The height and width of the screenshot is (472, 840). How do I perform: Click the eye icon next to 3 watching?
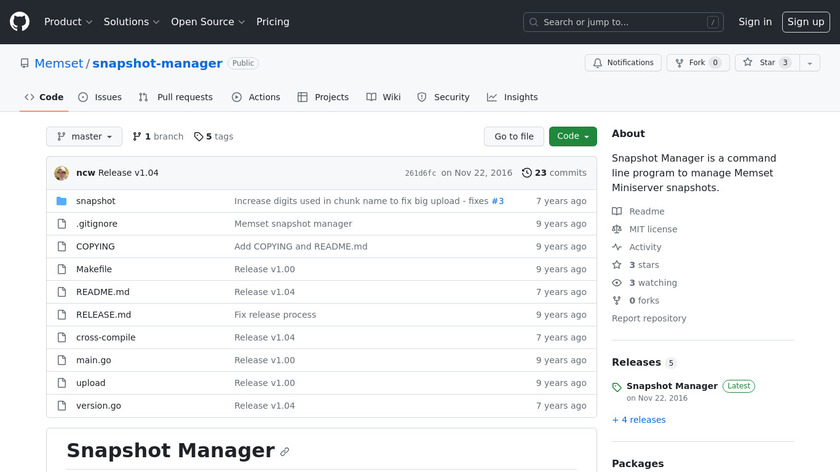617,282
